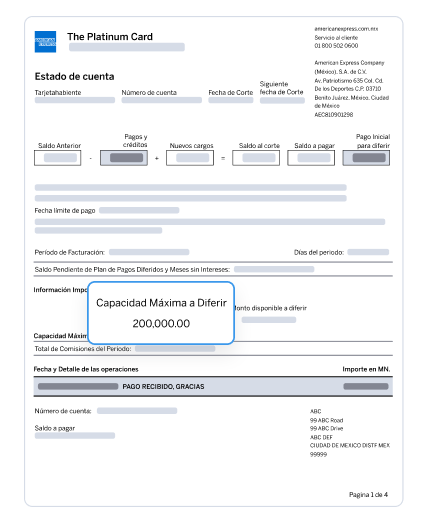Image resolution: width=428 pixels, height=531 pixels.
Task: Select the 200,000.00 value in the popup
Action: click(161, 323)
